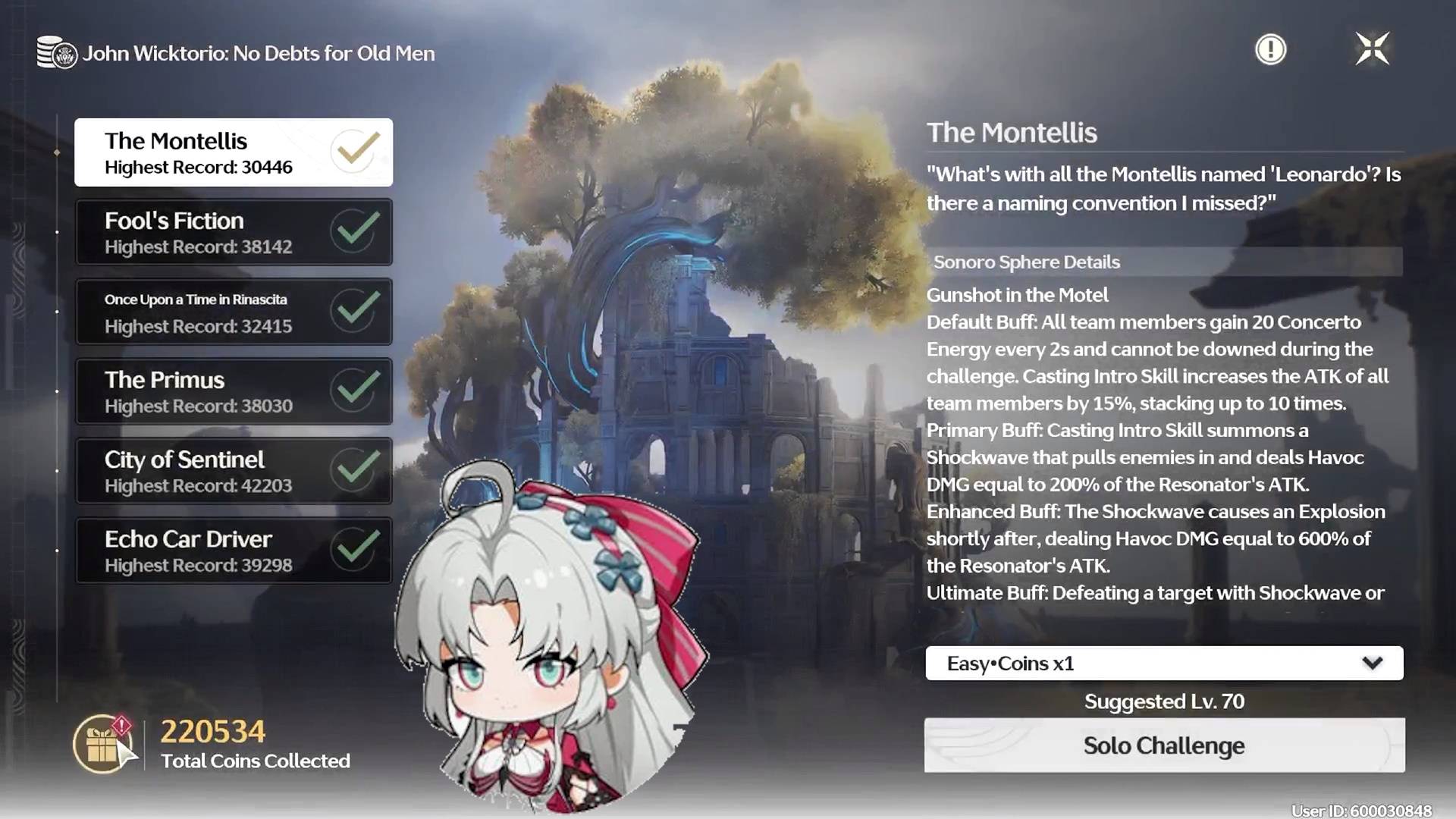Click the dropdown chevron arrow for difficulty

click(x=1372, y=664)
